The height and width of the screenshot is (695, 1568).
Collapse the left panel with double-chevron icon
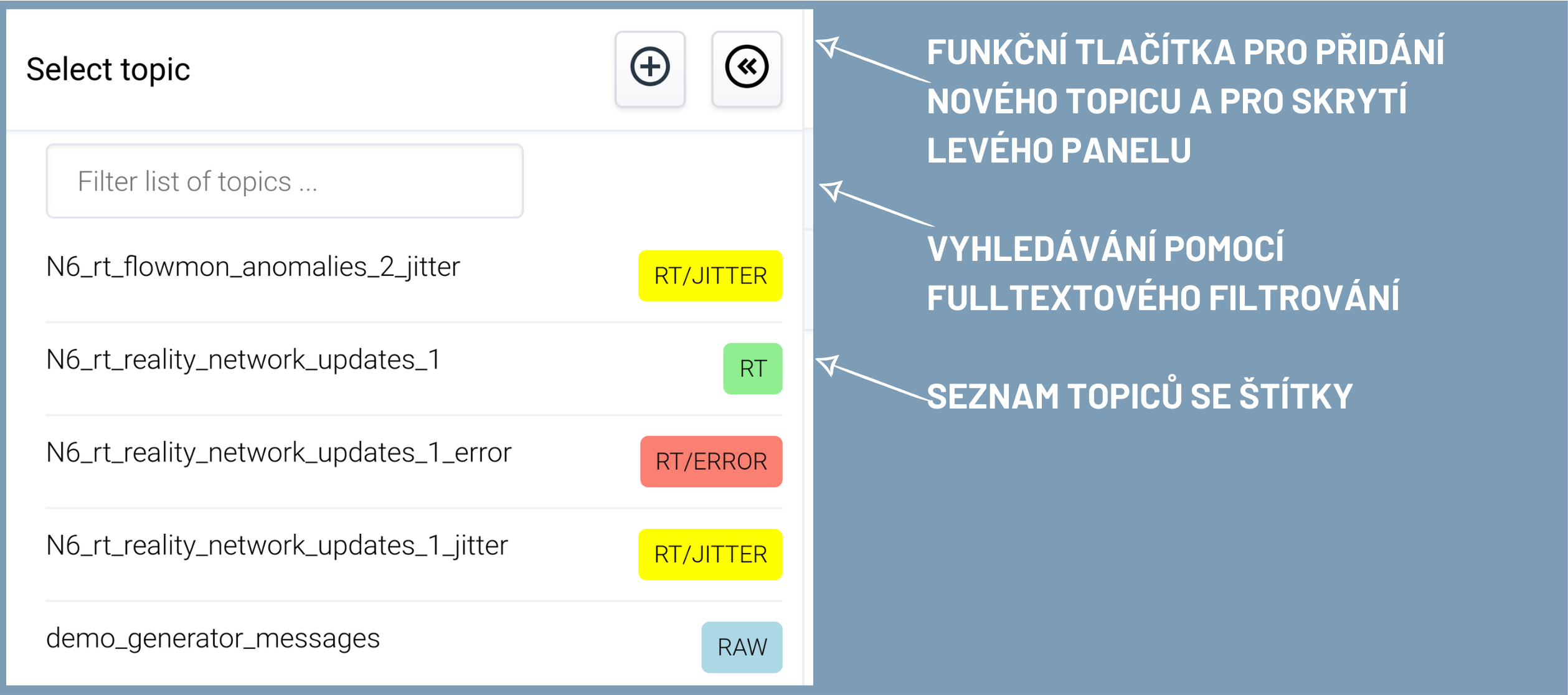746,67
